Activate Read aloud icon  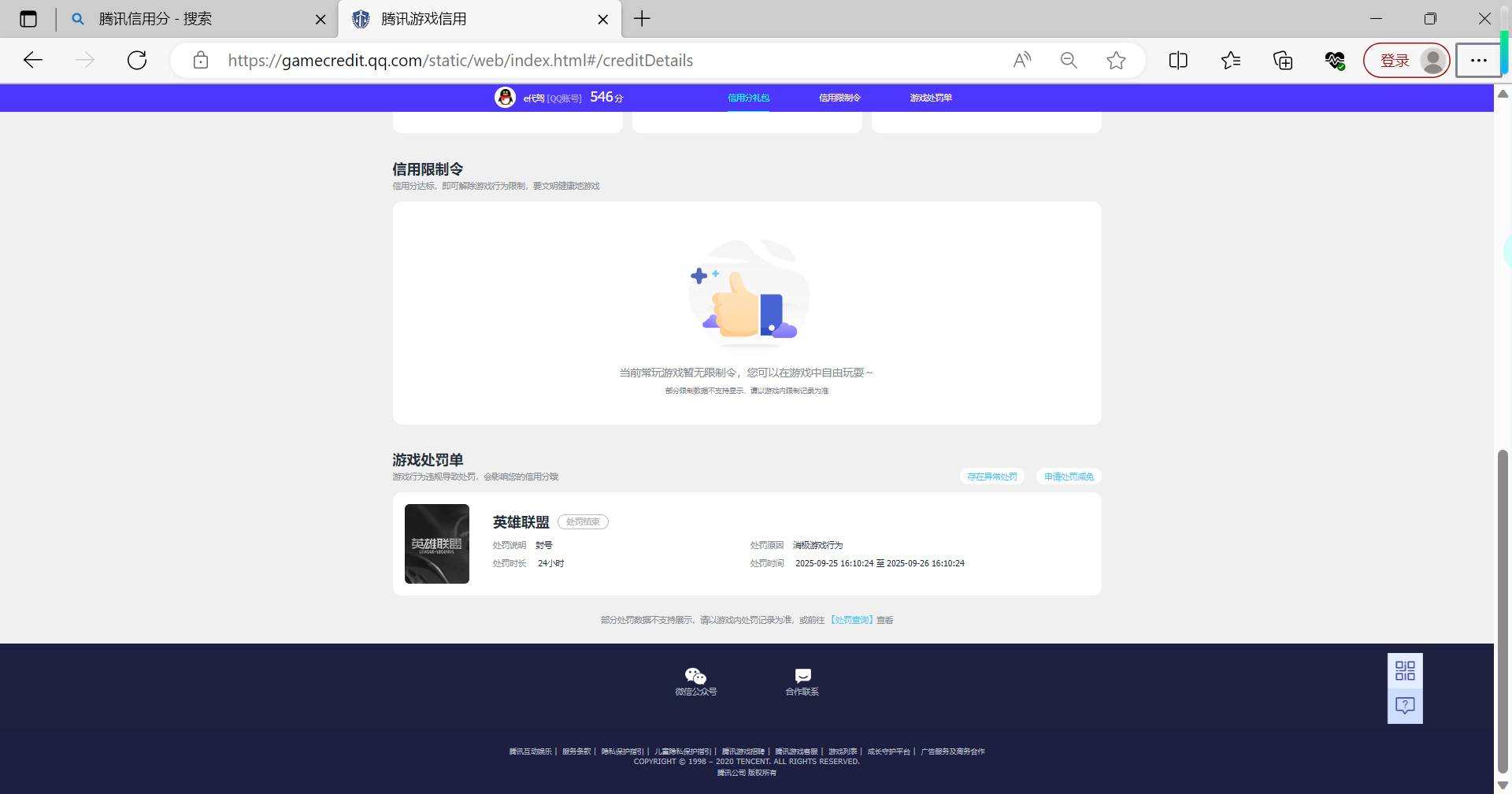tap(1022, 60)
